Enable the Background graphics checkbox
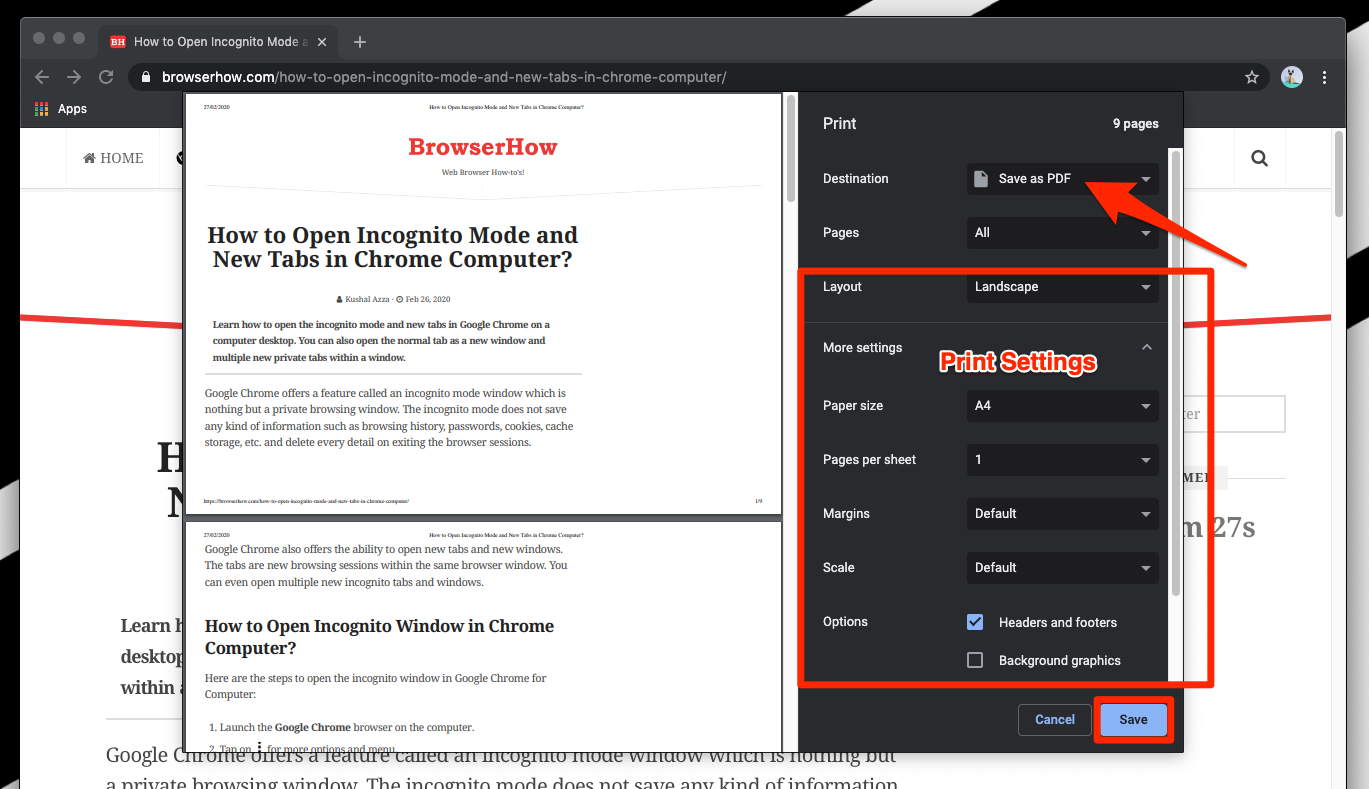The width and height of the screenshot is (1369, 789). pyautogui.click(x=975, y=660)
